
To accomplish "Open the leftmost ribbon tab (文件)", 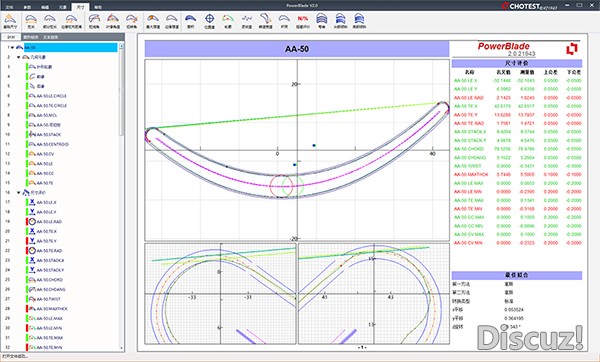I will [9, 7].
